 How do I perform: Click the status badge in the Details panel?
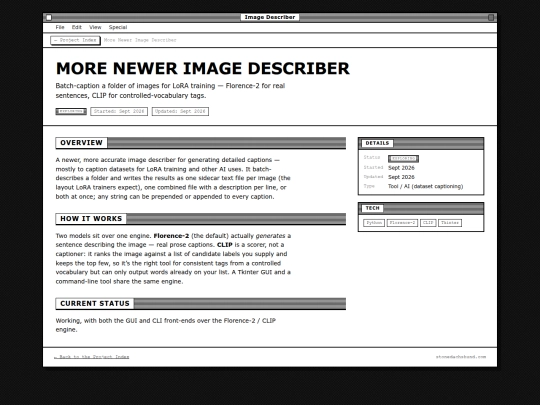pos(403,158)
